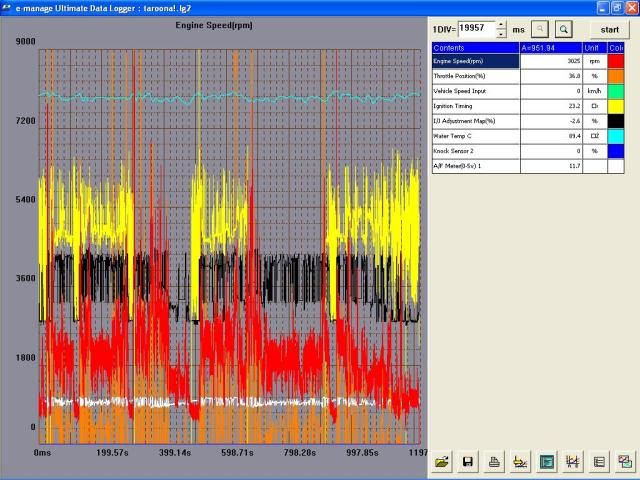Click the Col column header
Screen dimensions: 640x480
(616, 48)
